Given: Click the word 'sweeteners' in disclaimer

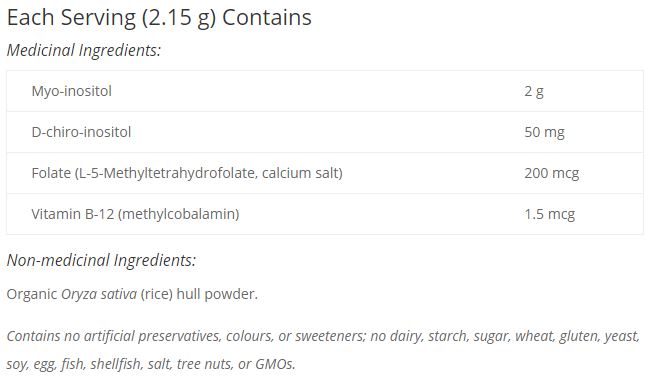Looking at the screenshot, I should click(x=330, y=336).
